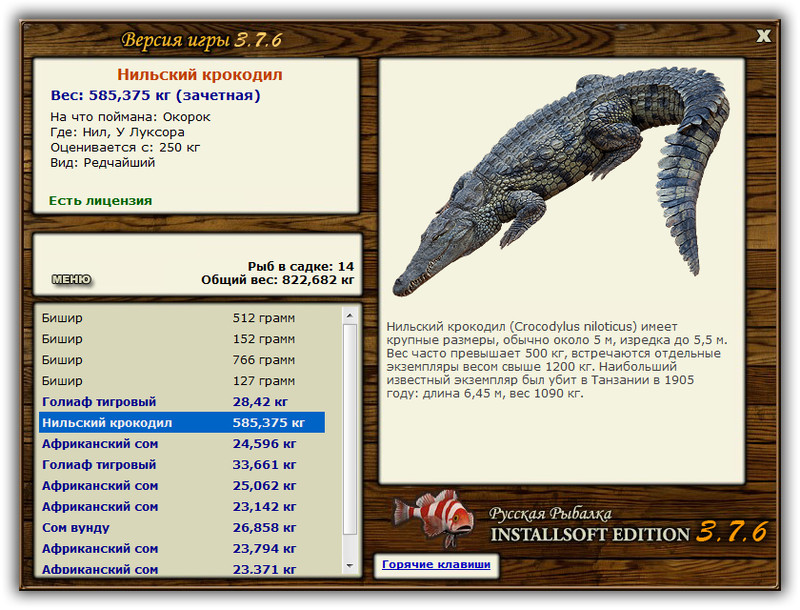The image size is (800, 610).
Task: Click the Общий вес: 822,682 кг total
Action: (278, 279)
